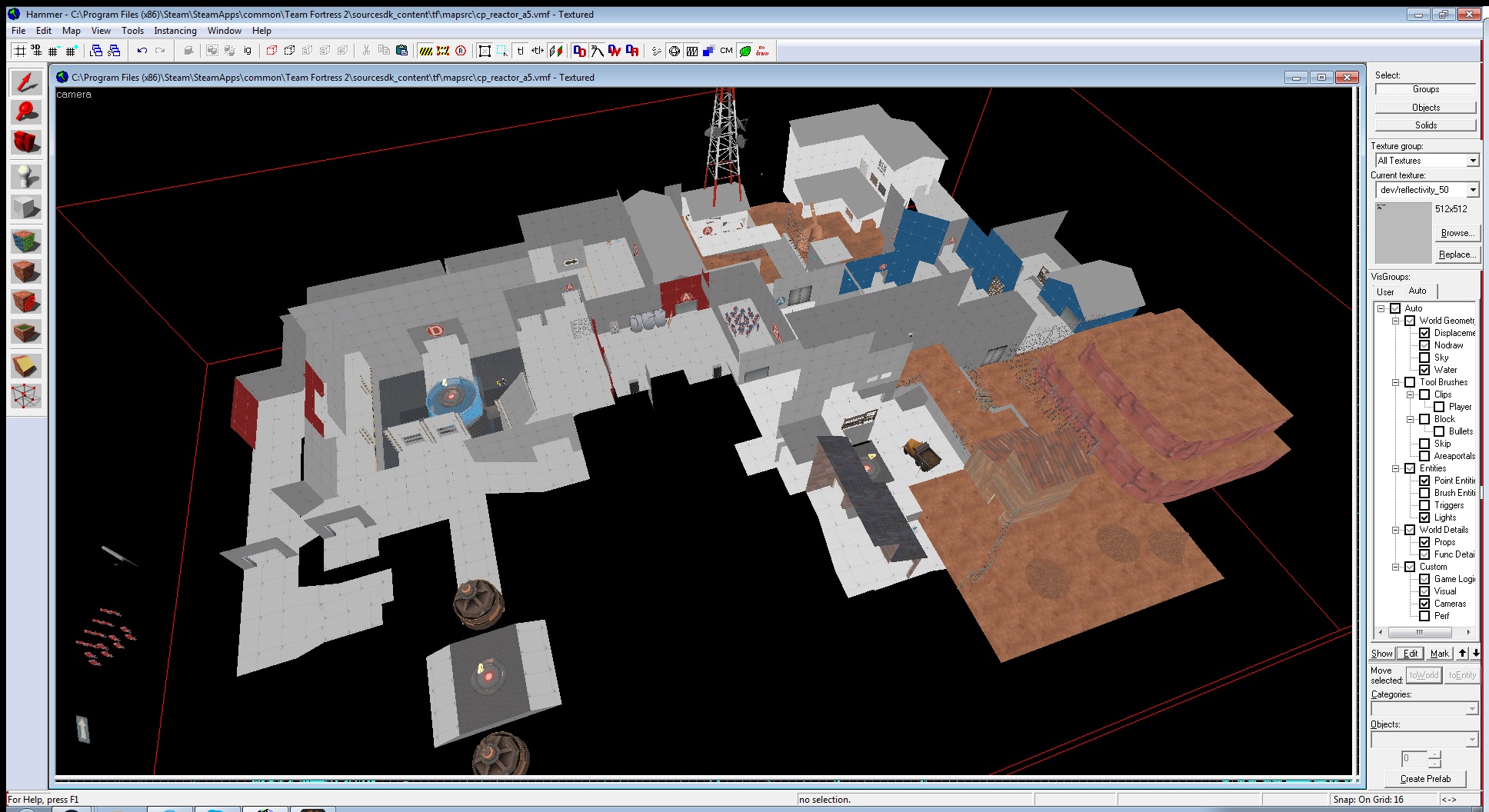1489x812 pixels.
Task: Enable the Perf visgroup checkbox
Action: pos(1424,616)
